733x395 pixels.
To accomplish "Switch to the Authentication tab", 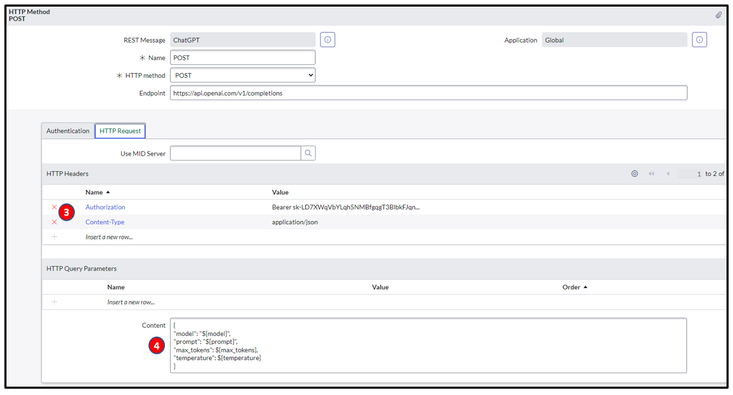I will [x=68, y=131].
